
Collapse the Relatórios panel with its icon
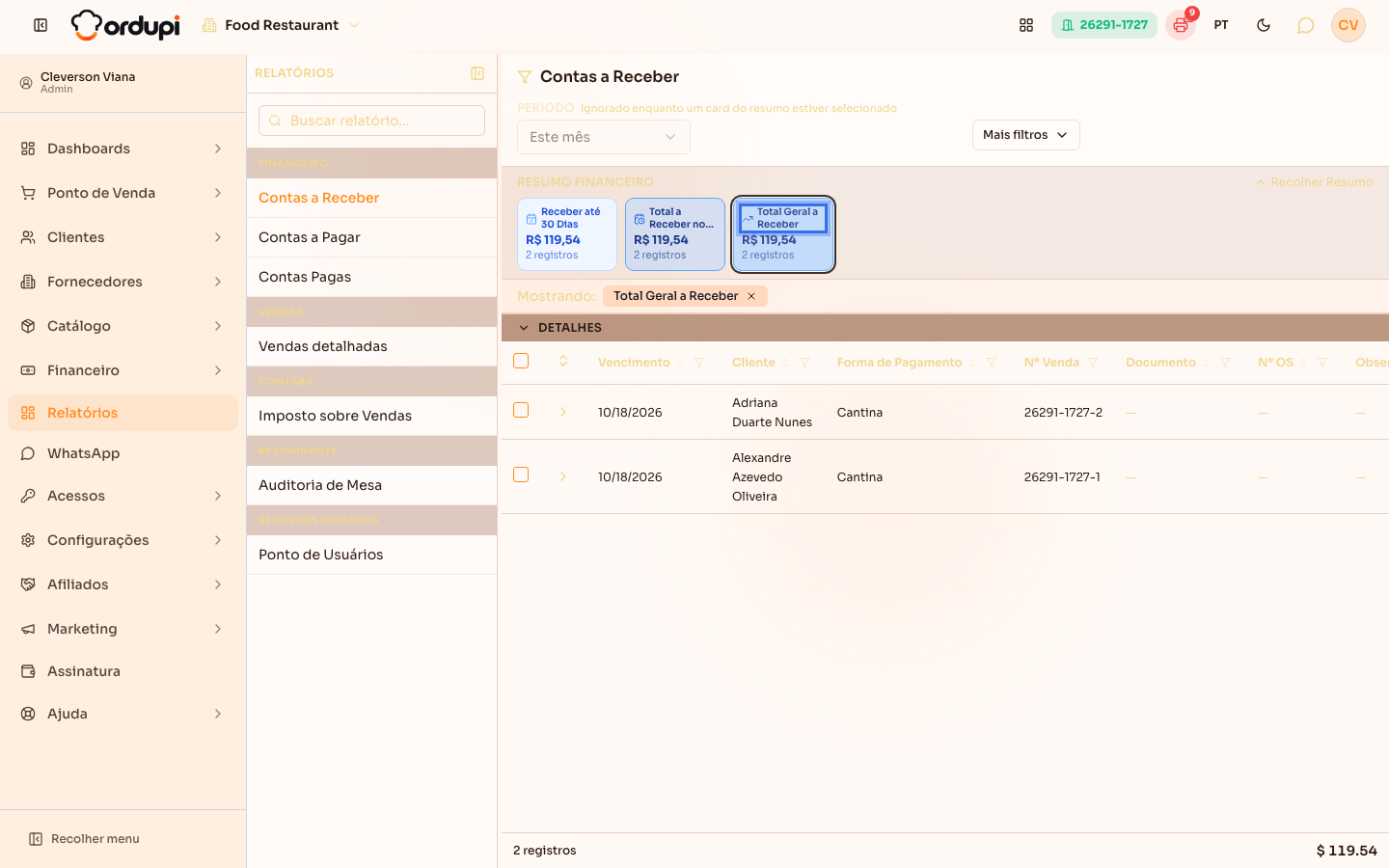[x=477, y=73]
